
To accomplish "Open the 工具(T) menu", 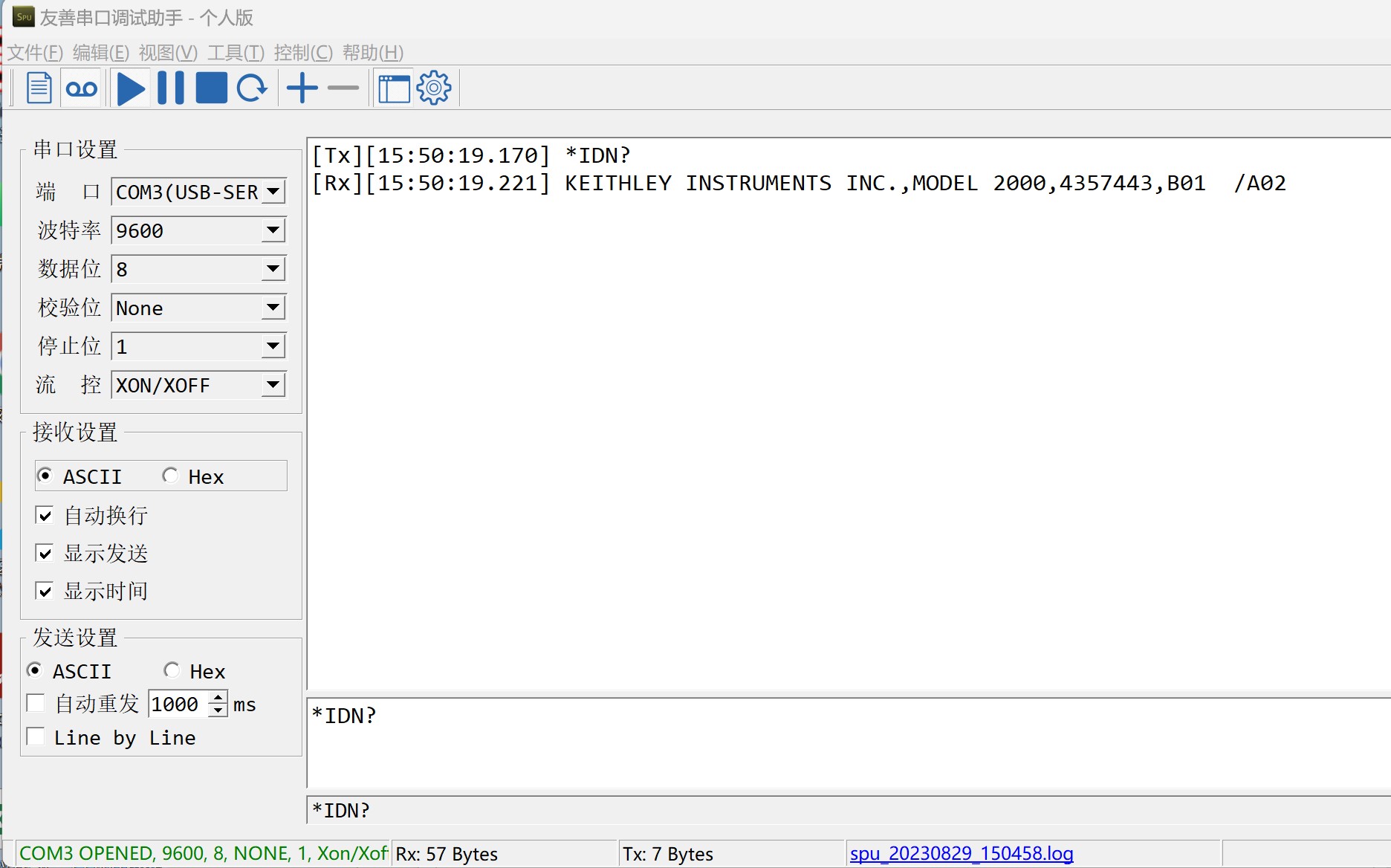I will tap(236, 53).
